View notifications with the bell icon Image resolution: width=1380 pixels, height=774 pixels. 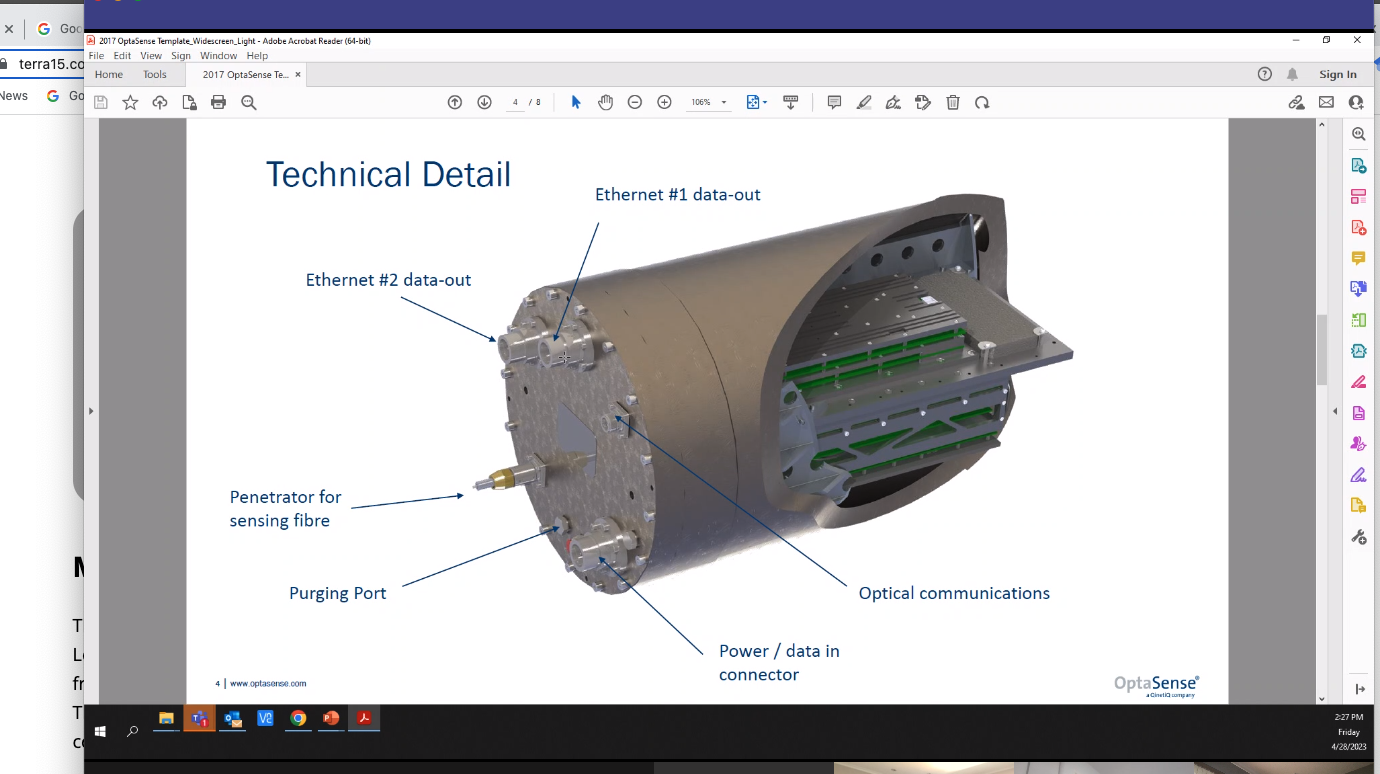(x=1292, y=74)
